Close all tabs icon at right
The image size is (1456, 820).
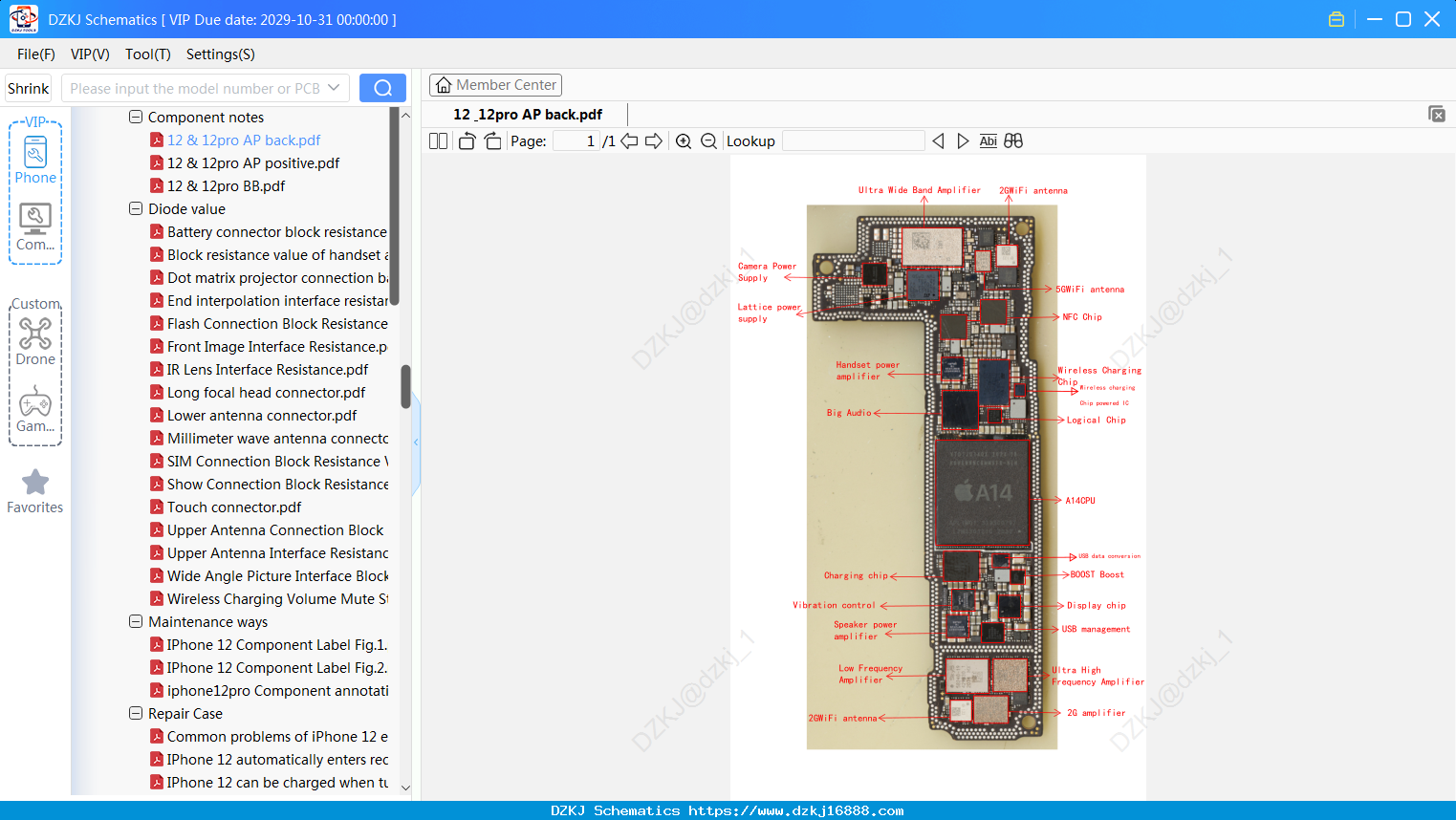coord(1437,114)
